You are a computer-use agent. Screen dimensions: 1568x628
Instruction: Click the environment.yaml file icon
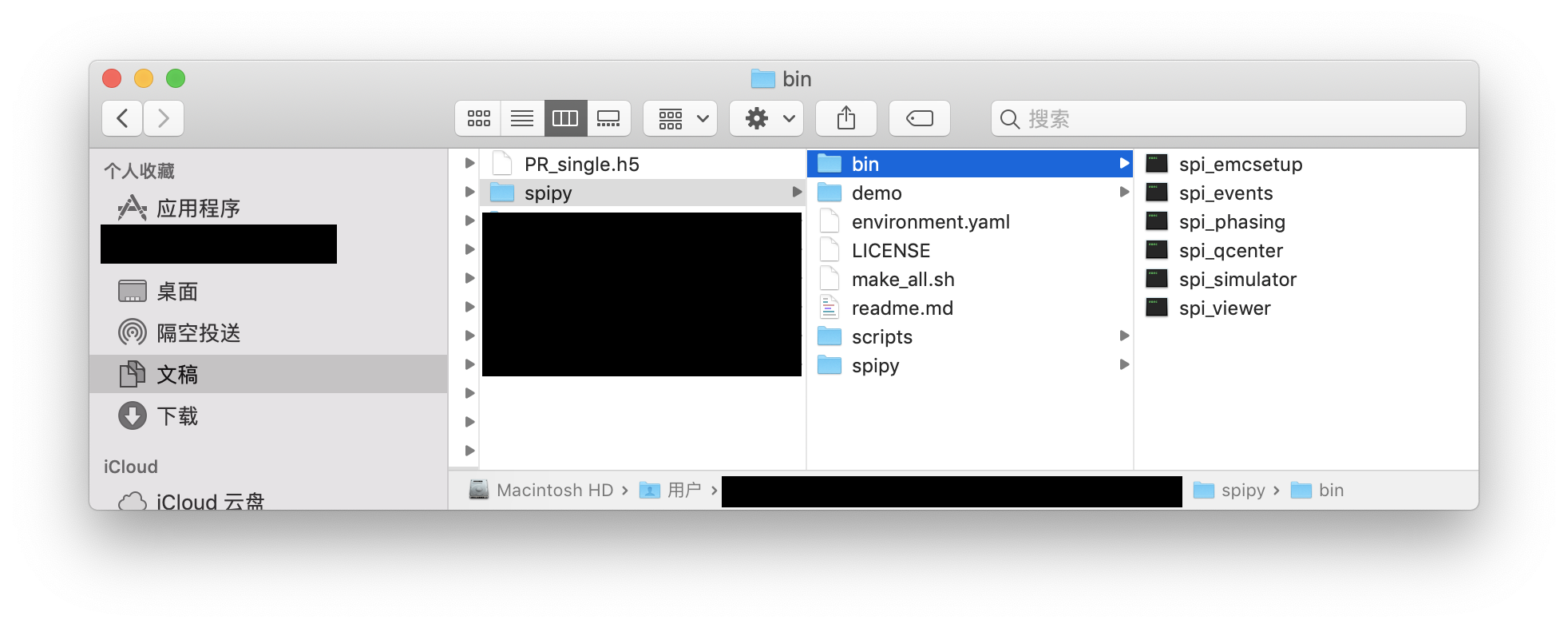[x=830, y=221]
